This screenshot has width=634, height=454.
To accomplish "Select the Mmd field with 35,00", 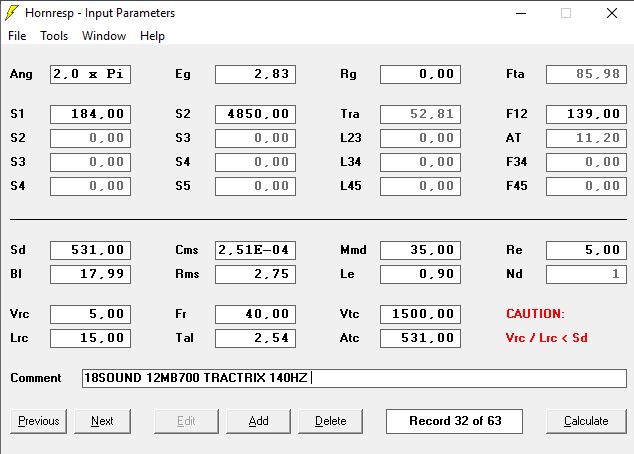I will 420,250.
